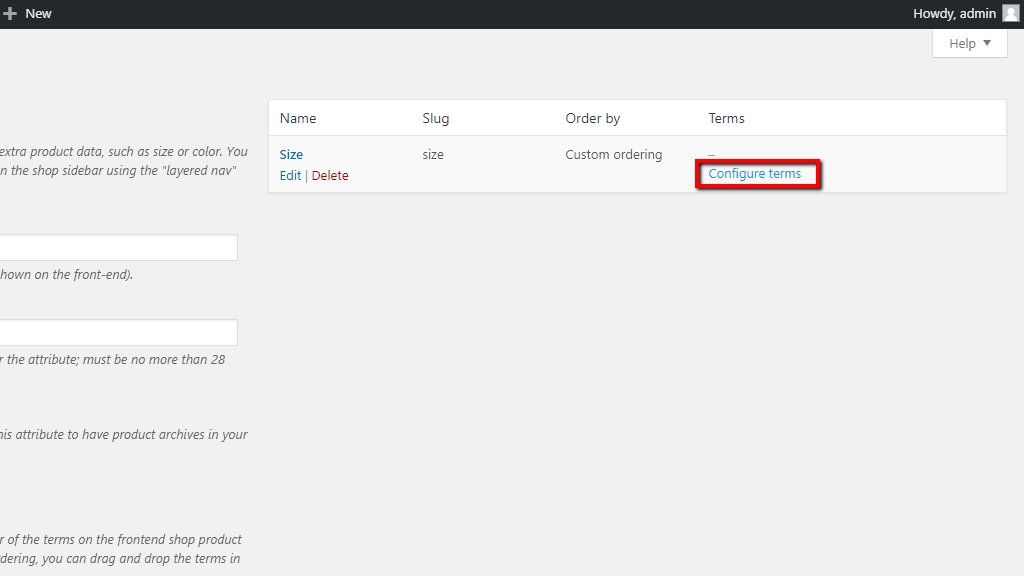Click the size slug table cell
Viewport: 1024px width, 576px height.
(432, 154)
